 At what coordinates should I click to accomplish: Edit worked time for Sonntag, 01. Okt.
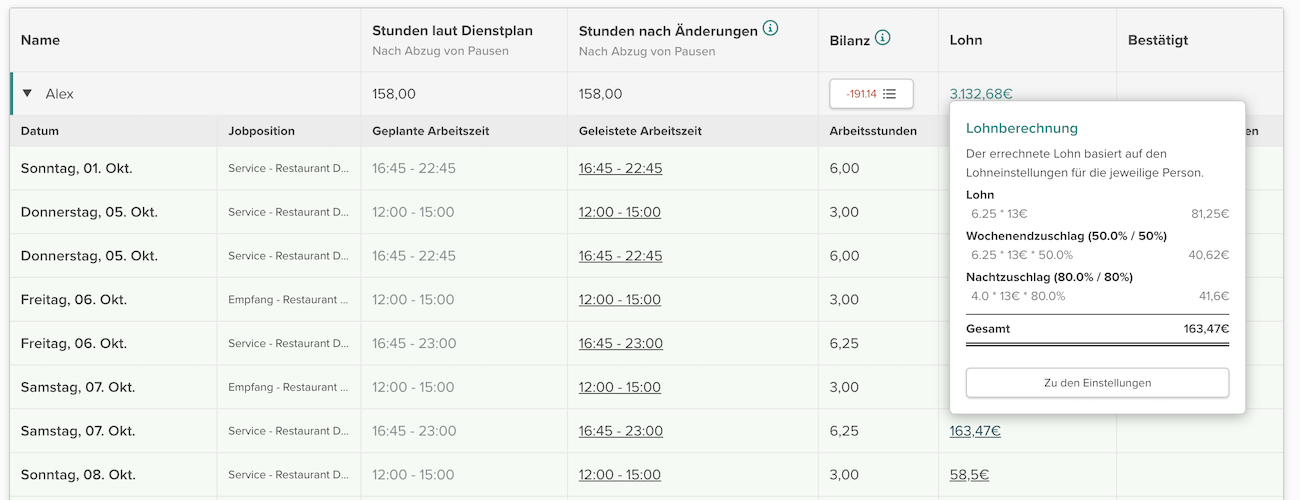[620, 168]
